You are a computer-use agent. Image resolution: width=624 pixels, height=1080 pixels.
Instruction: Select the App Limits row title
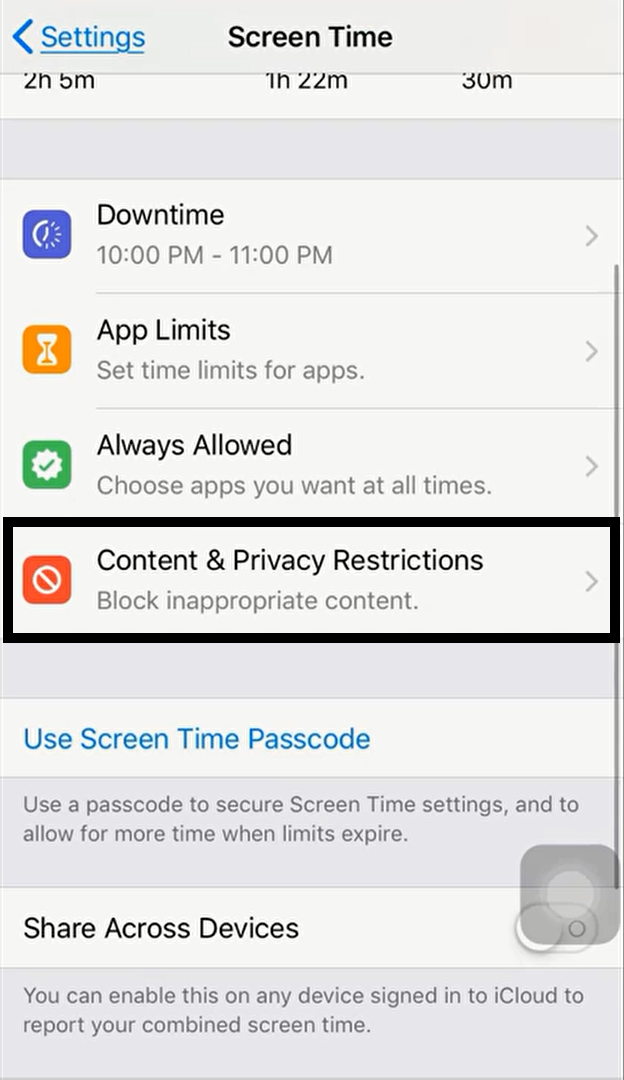pos(163,331)
